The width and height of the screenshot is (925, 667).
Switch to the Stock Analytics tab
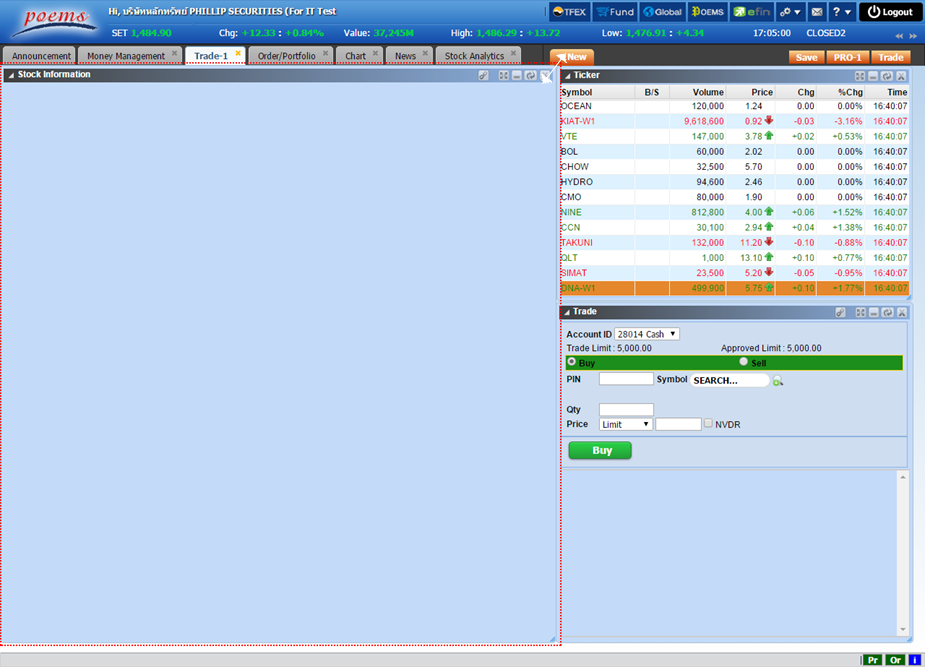[x=474, y=56]
